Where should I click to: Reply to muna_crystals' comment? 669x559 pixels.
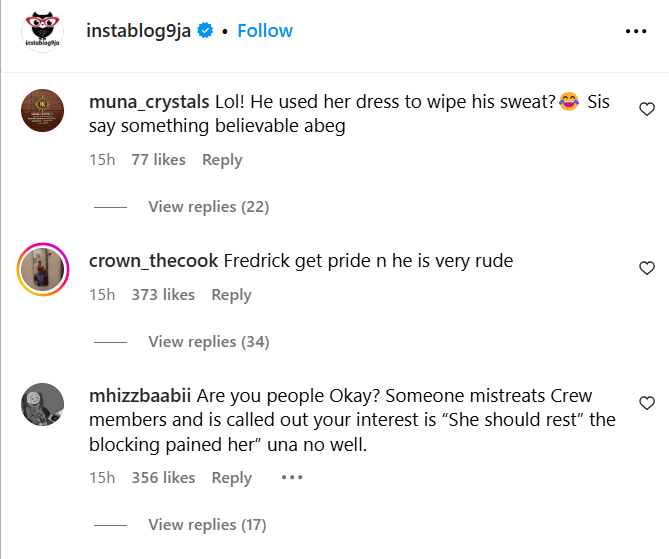click(x=222, y=160)
